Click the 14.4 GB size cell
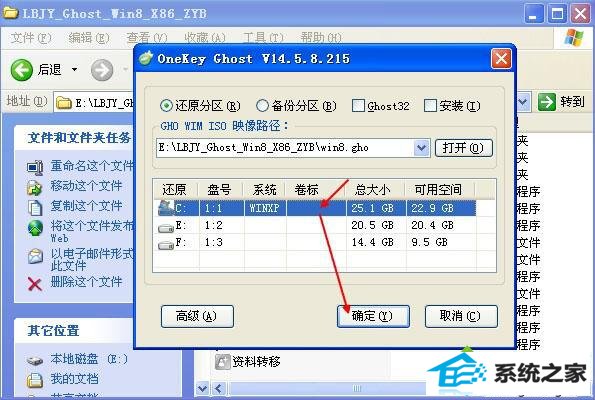Image resolution: width=595 pixels, height=400 pixels. point(373,242)
